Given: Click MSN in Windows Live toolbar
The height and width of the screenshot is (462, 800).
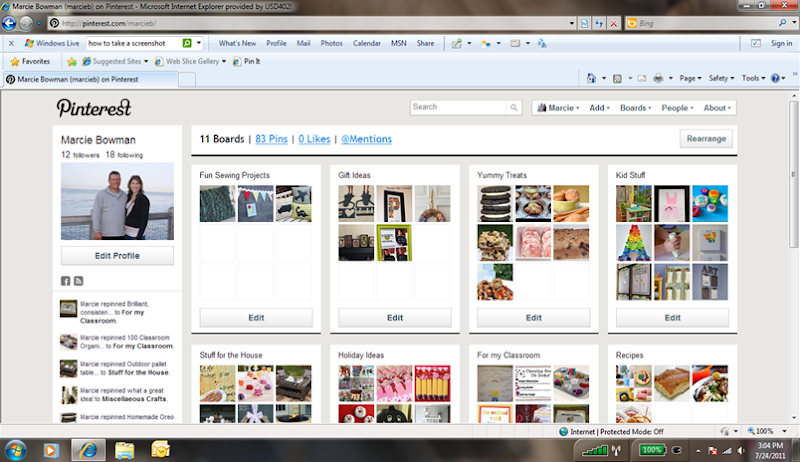Looking at the screenshot, I should pyautogui.click(x=399, y=43).
